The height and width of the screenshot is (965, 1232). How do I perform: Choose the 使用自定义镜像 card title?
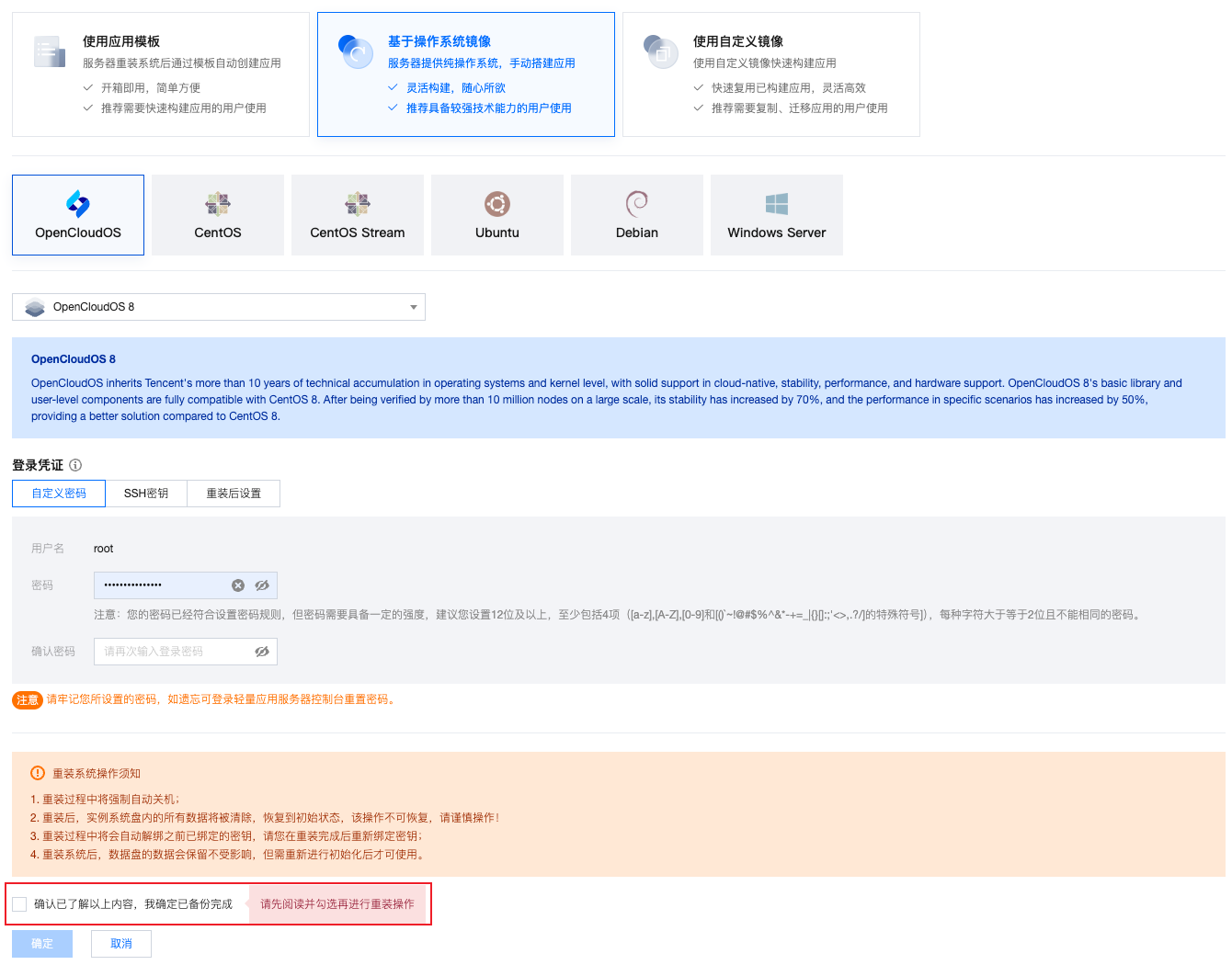(x=738, y=41)
